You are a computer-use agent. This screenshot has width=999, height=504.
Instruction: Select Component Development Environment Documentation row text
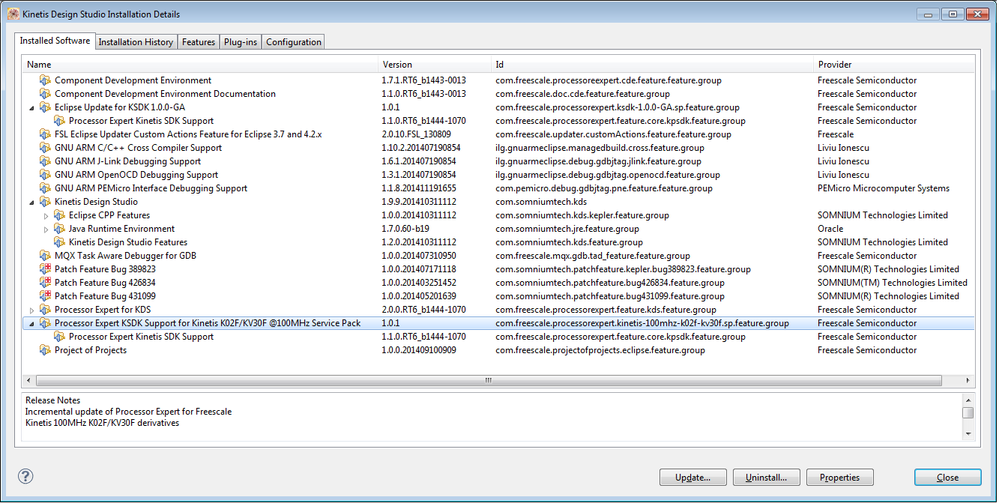tap(165, 94)
